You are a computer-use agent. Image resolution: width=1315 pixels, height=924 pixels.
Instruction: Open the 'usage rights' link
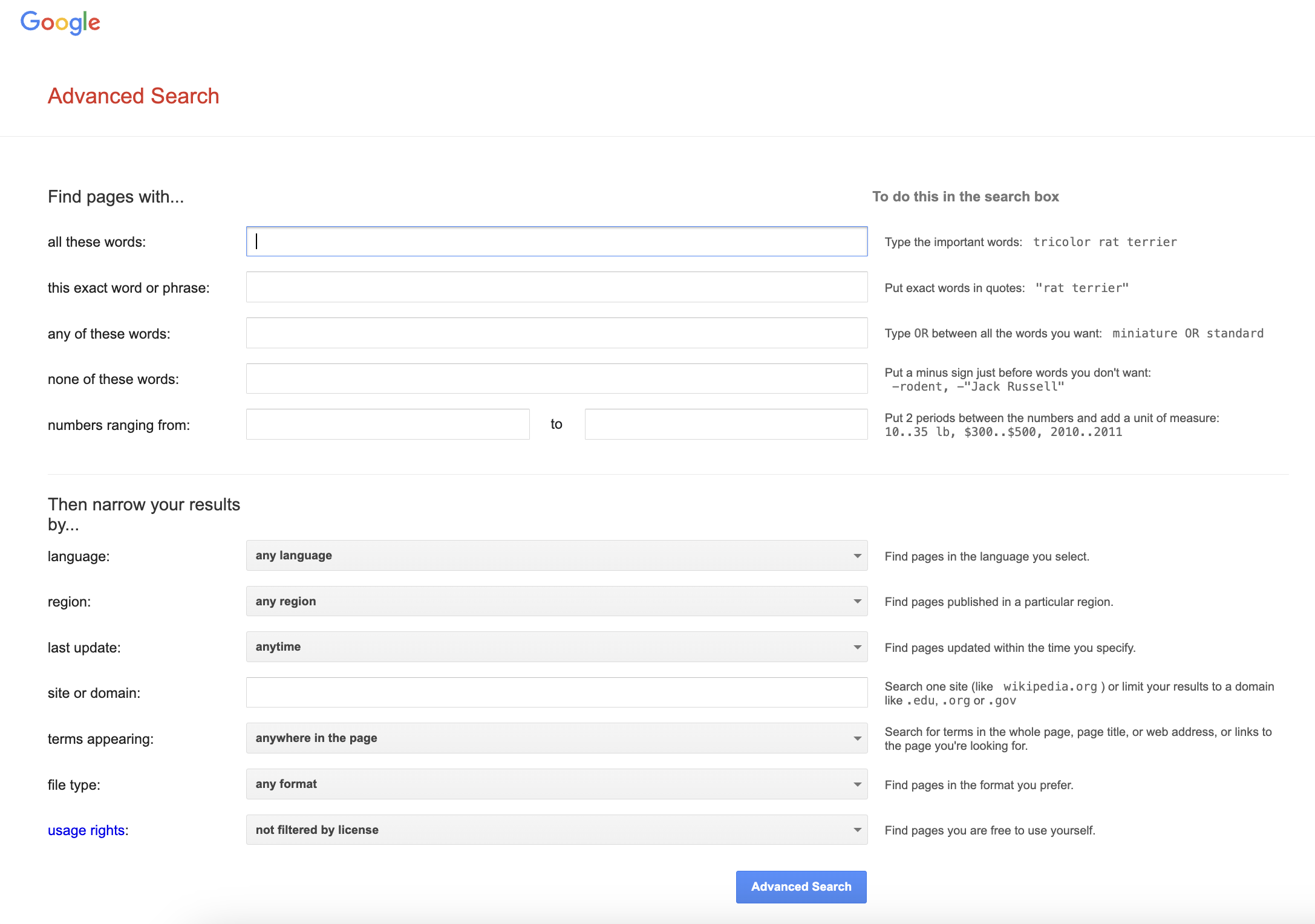pos(86,830)
